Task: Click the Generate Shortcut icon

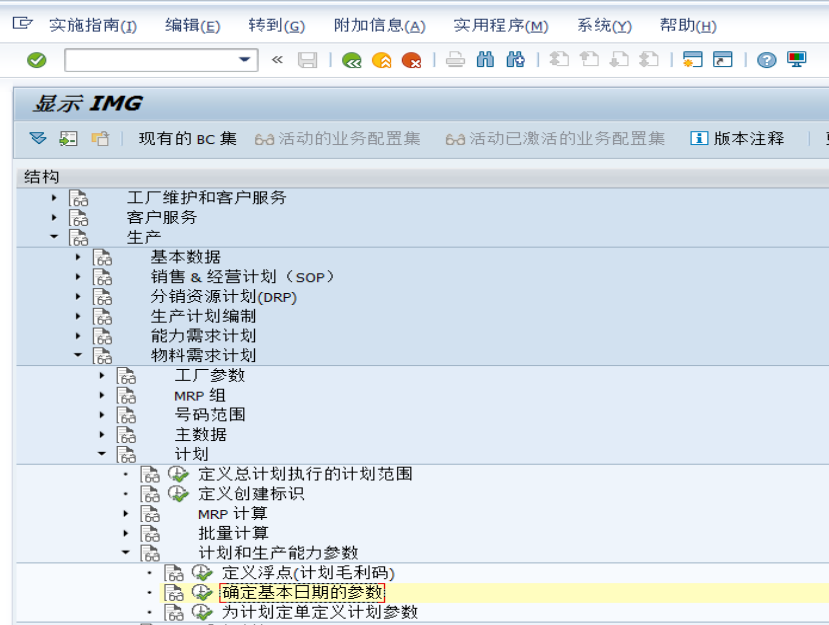Action: [723, 59]
